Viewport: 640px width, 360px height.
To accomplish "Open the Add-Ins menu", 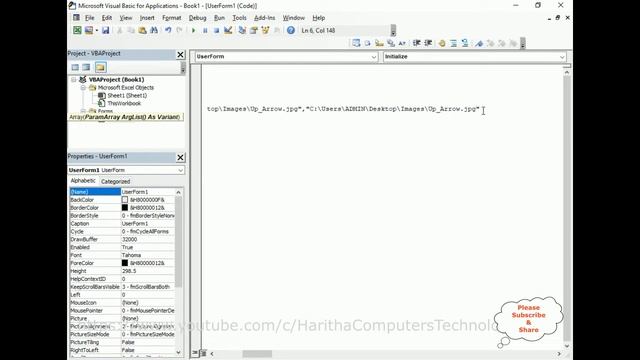I will click(x=264, y=18).
